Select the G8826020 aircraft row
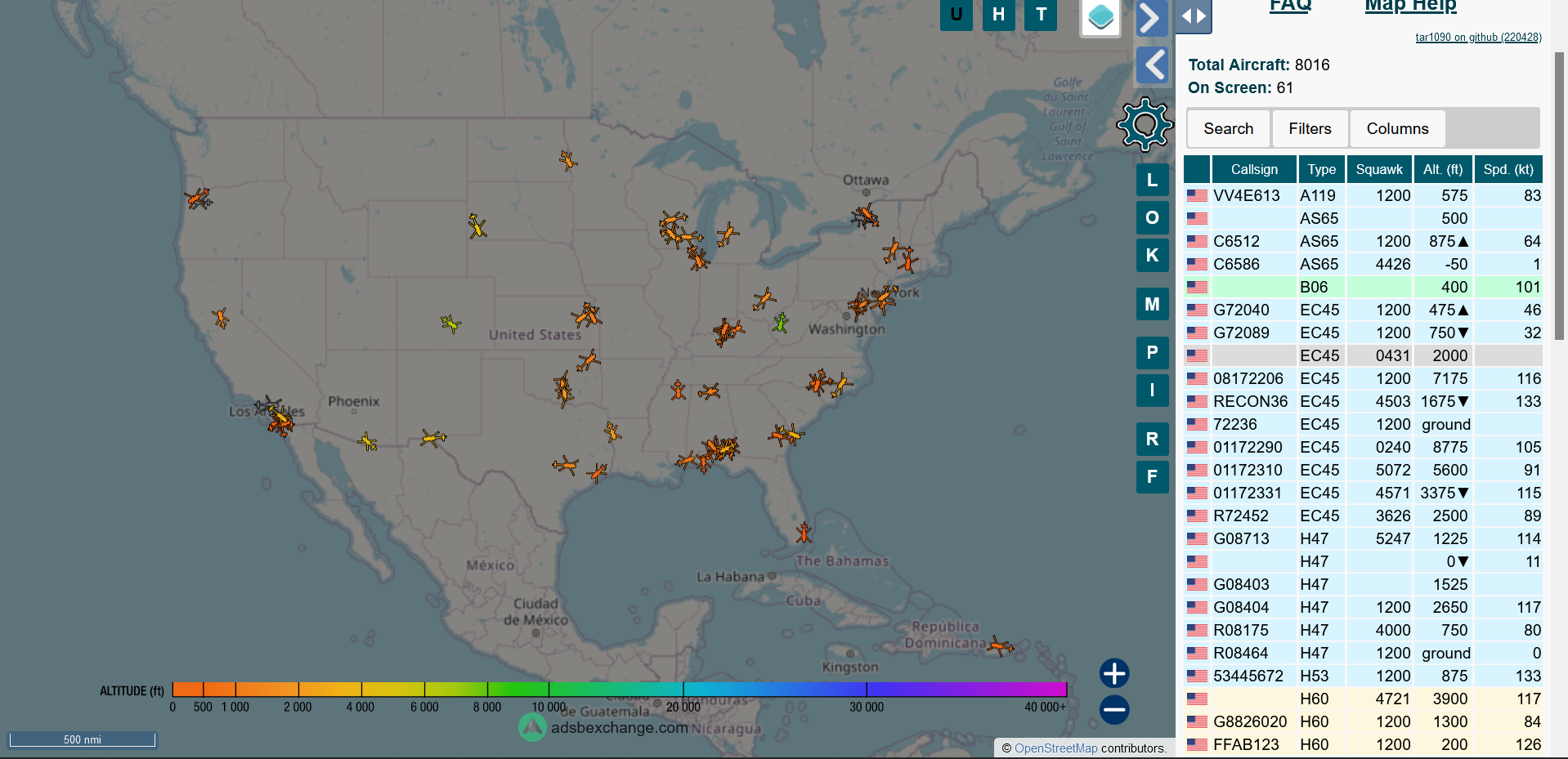Screen dimensions: 1568x759 click(x=1363, y=721)
